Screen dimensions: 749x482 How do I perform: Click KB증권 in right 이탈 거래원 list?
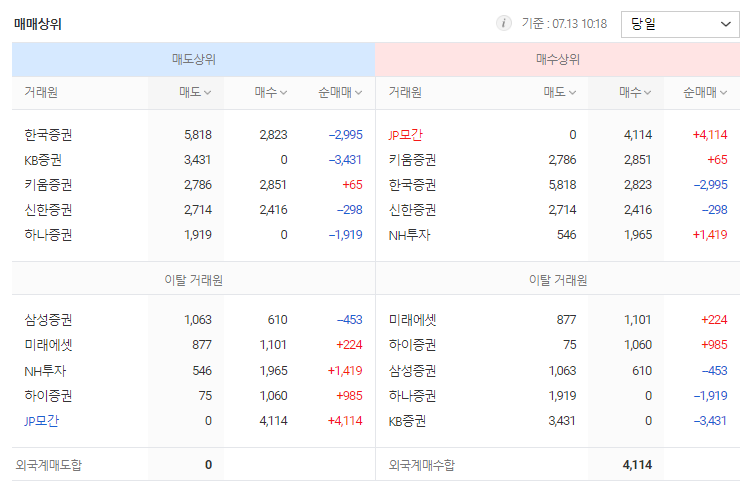pos(407,421)
